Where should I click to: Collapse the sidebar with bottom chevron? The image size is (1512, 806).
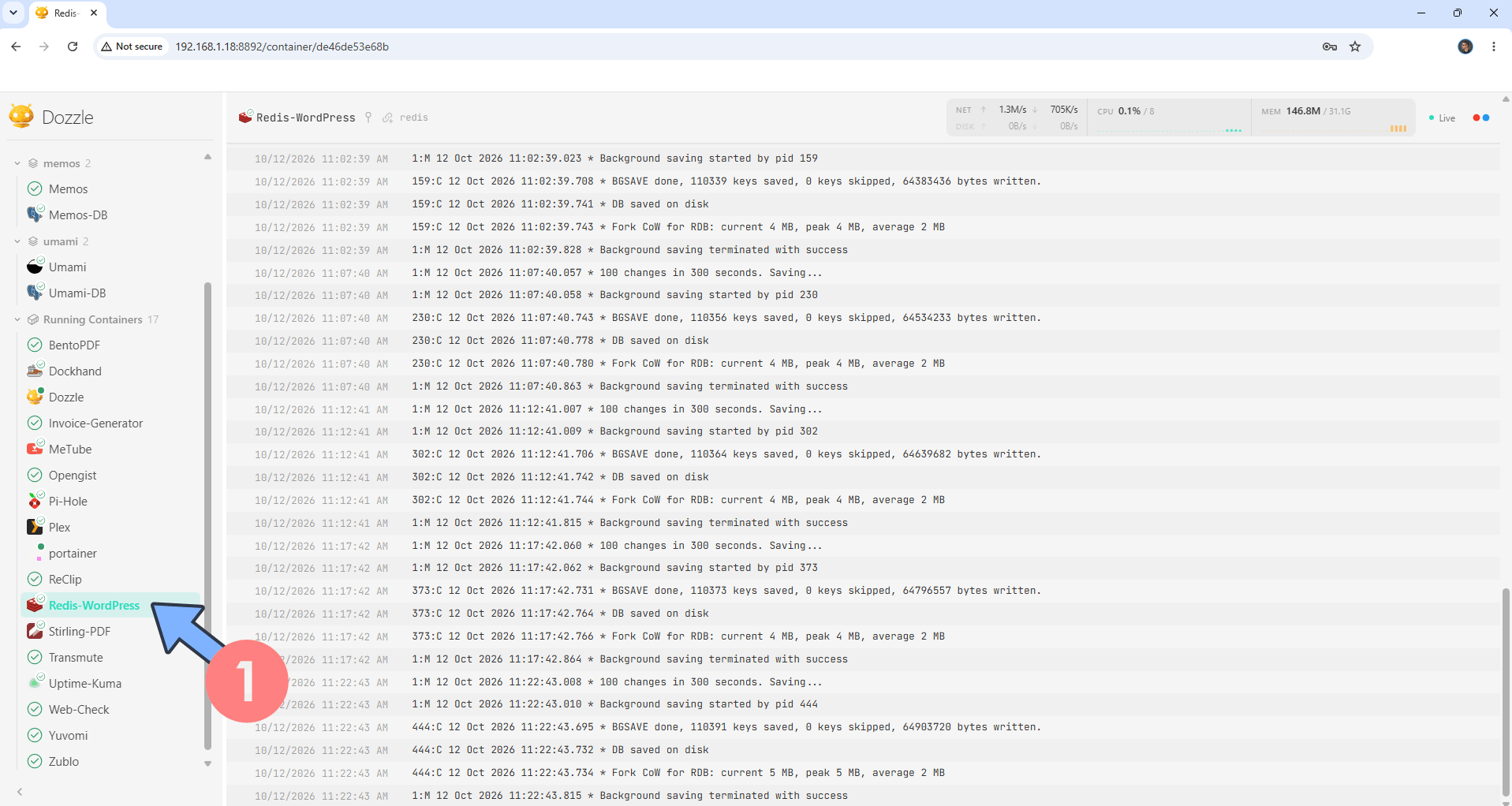pyautogui.click(x=20, y=792)
